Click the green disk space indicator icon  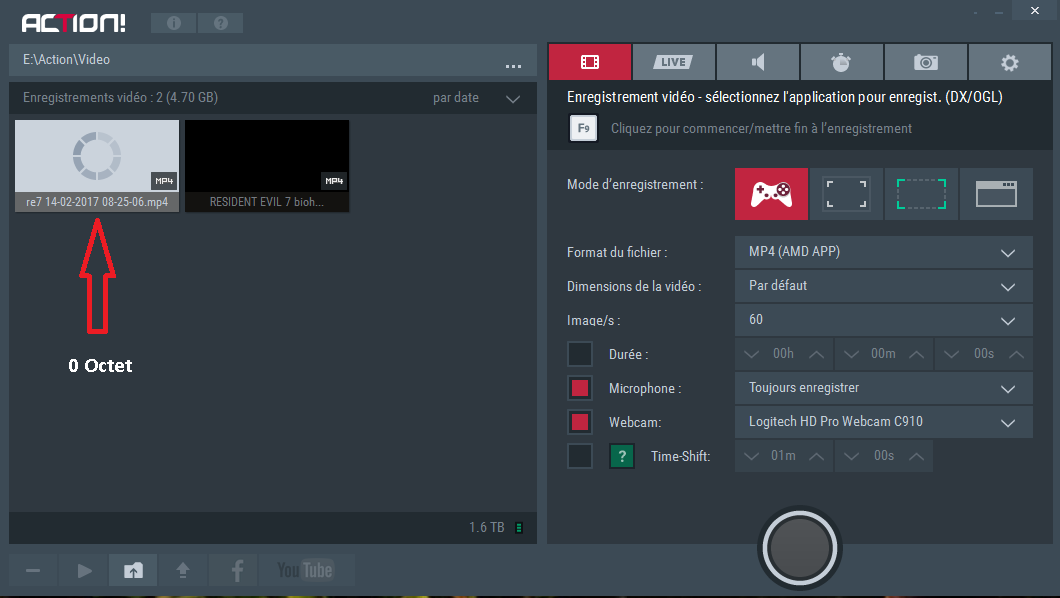519,528
